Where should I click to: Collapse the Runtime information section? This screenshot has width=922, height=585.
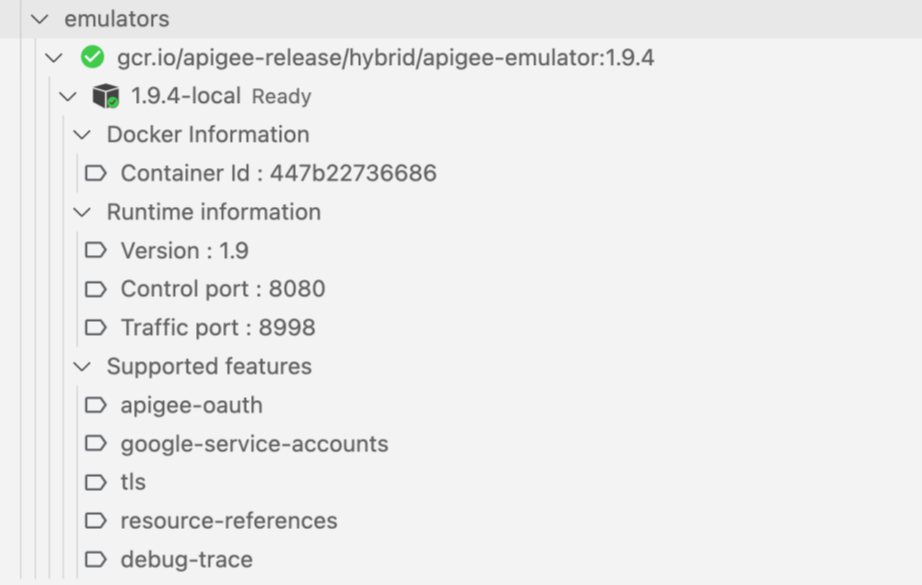click(82, 212)
